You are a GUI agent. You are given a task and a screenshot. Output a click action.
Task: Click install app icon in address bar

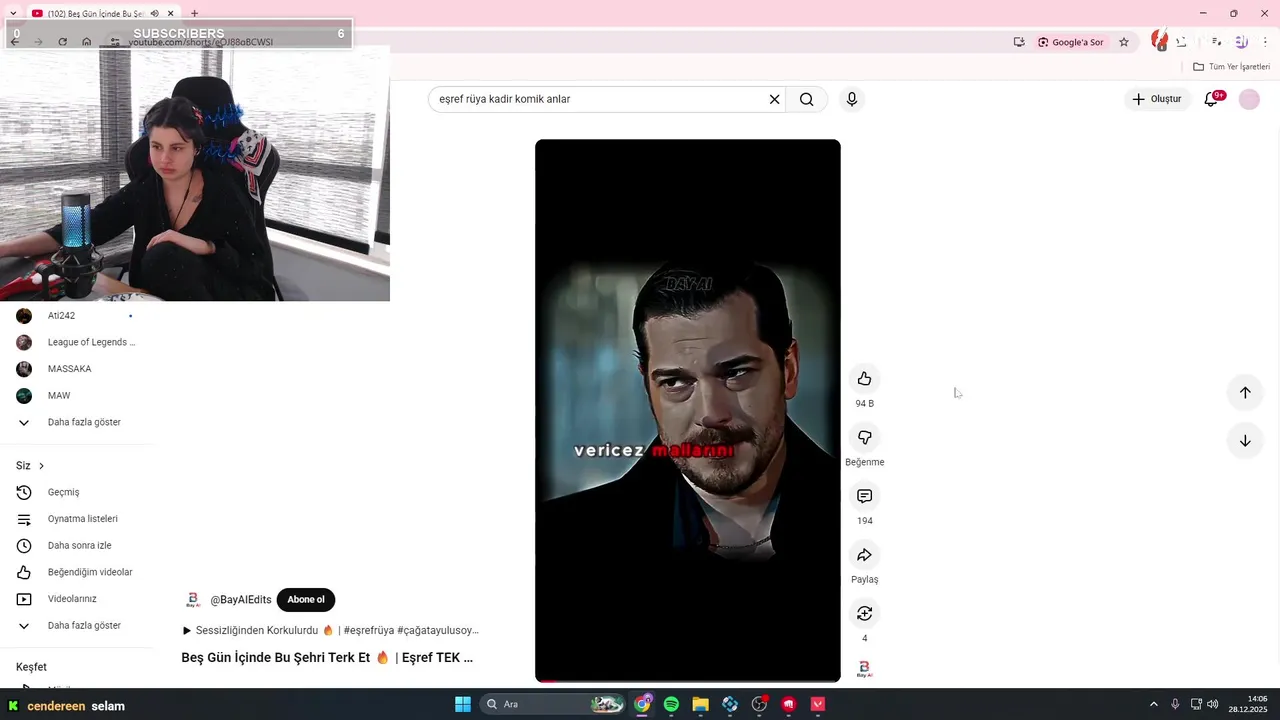[1019, 42]
